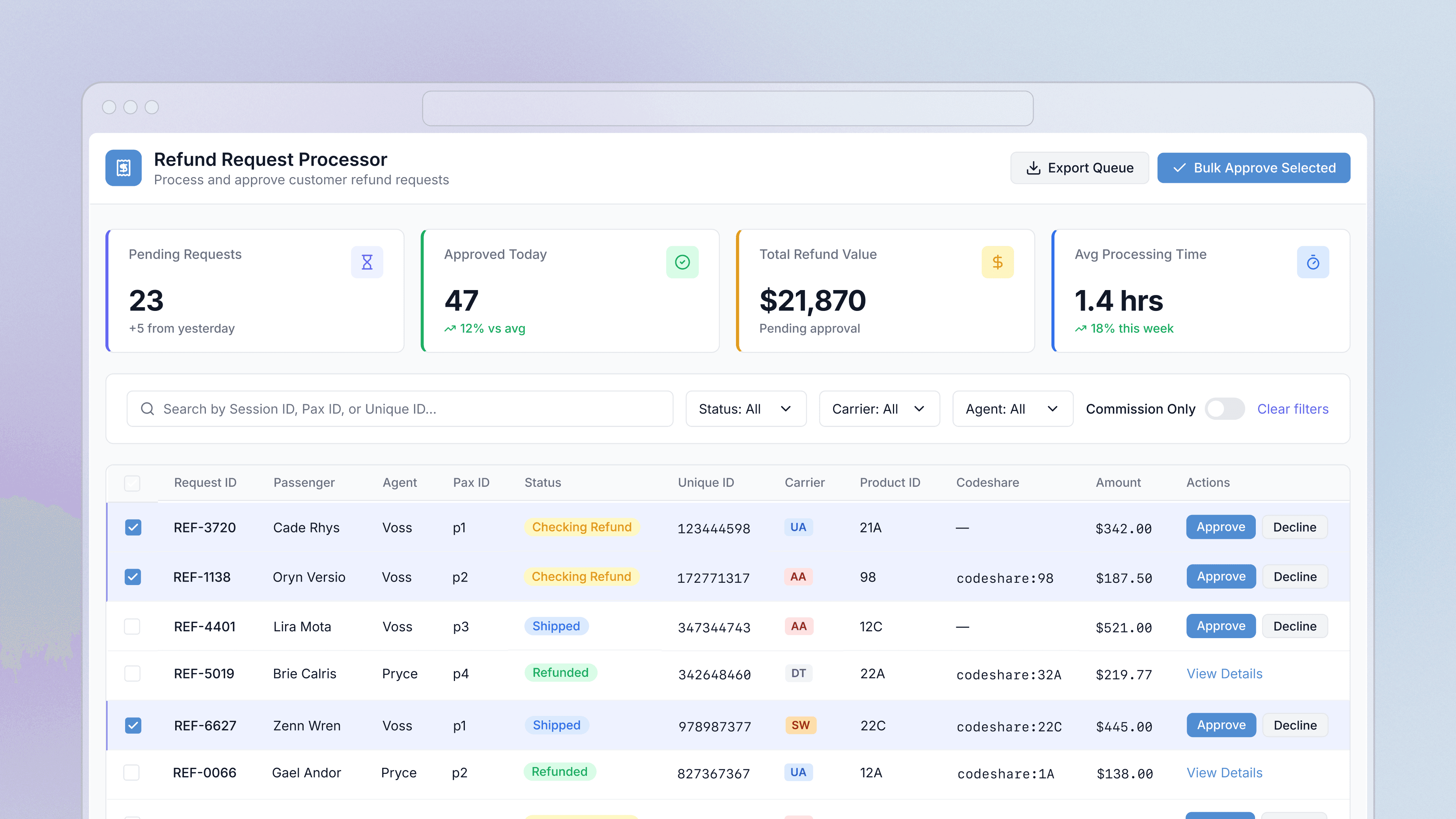Decline refund request REF-4401
Image resolution: width=1456 pixels, height=819 pixels.
(x=1295, y=626)
